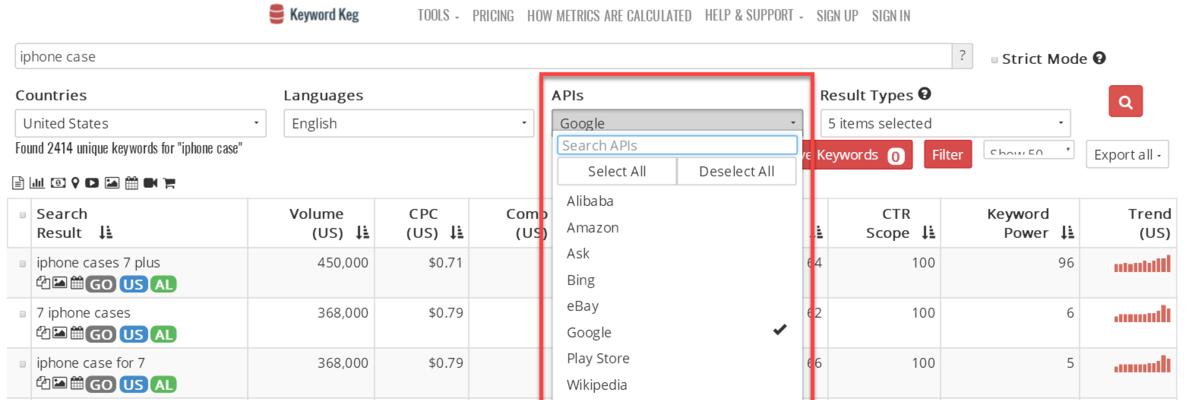Screen dimensions: 1192x400
Task: Click trend chart for 'iphone cases 7 plus'
Action: [1142, 264]
